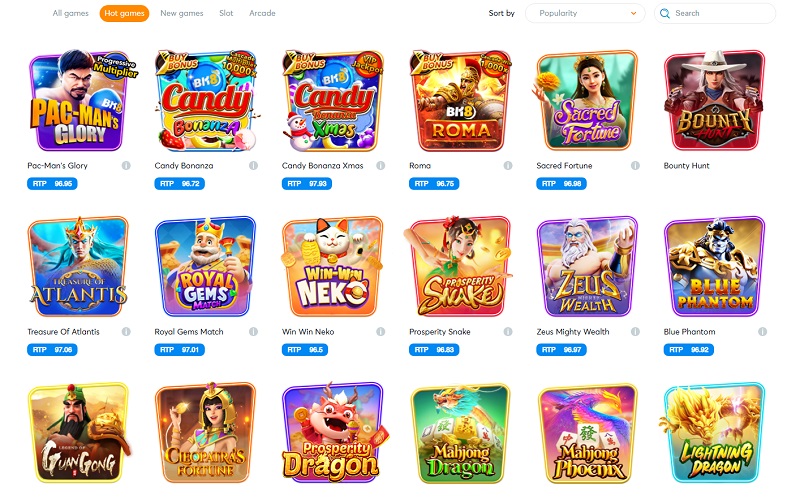Show info for Blue Phantom
Image resolution: width=800 pixels, height=500 pixels.
[762, 332]
